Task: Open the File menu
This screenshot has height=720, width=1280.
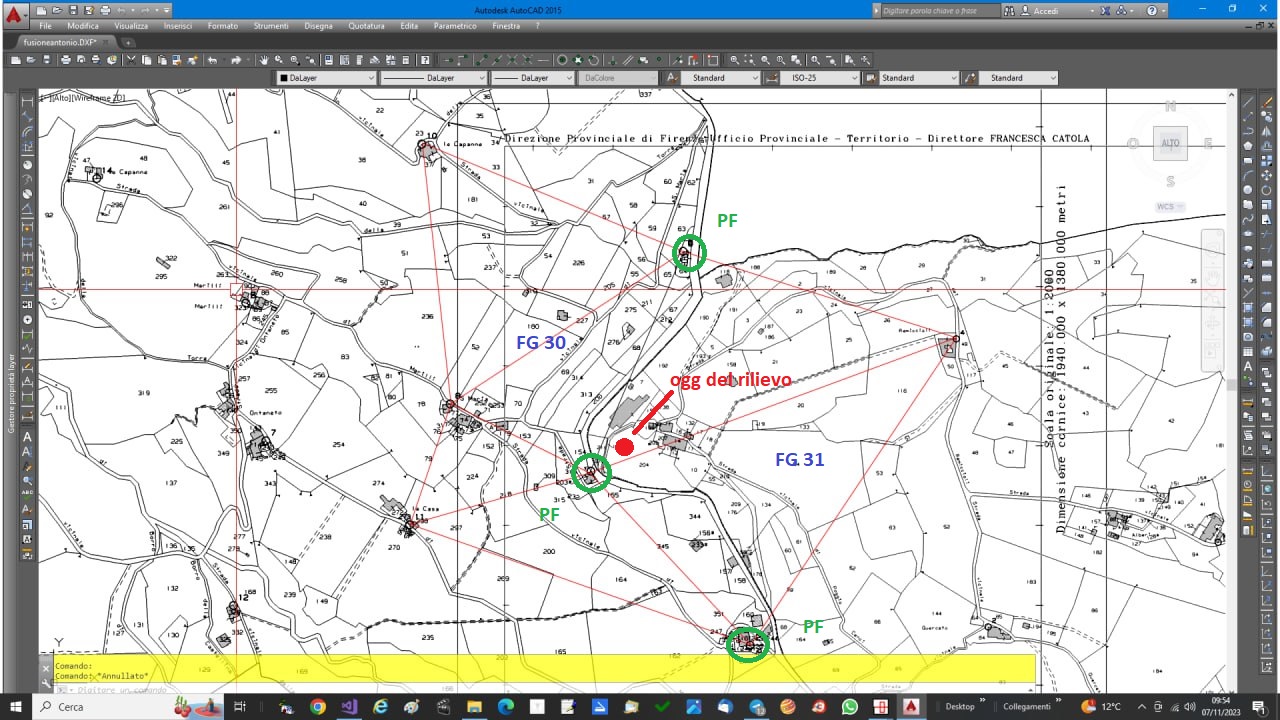Action: tap(45, 26)
